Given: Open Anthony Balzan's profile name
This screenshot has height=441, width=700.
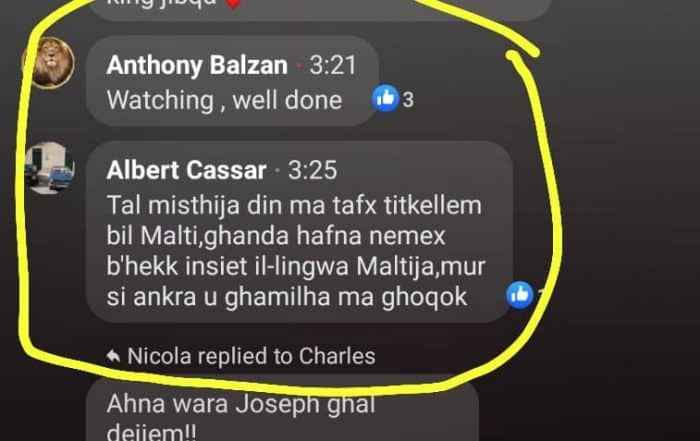Looking at the screenshot, I should point(197,65).
